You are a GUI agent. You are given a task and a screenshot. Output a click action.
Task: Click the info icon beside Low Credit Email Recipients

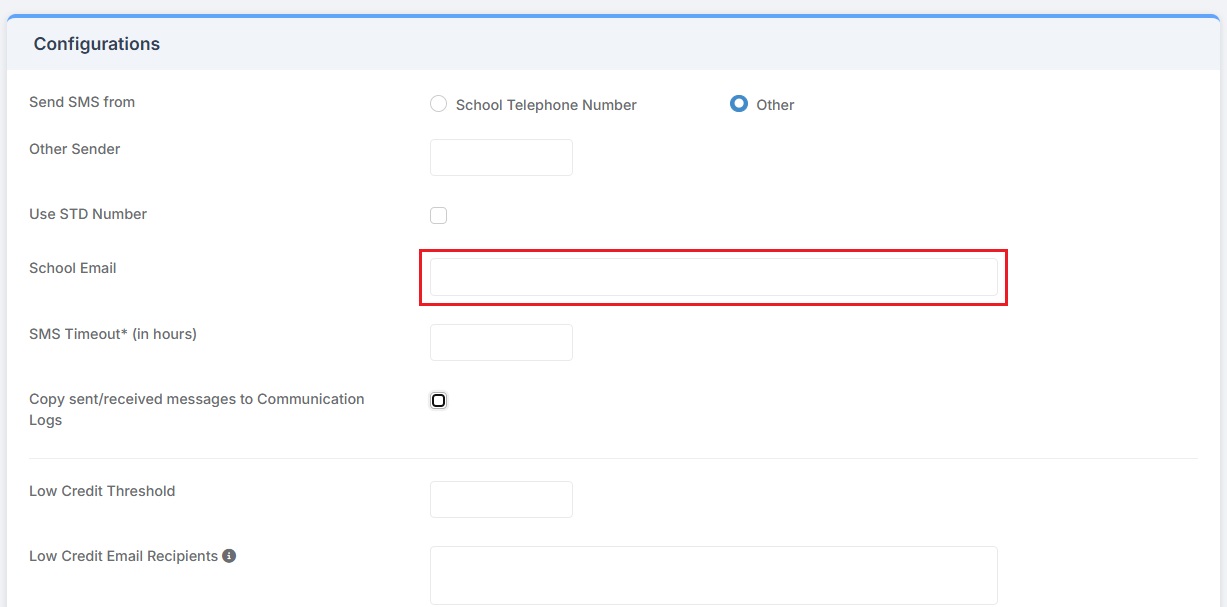(229, 556)
